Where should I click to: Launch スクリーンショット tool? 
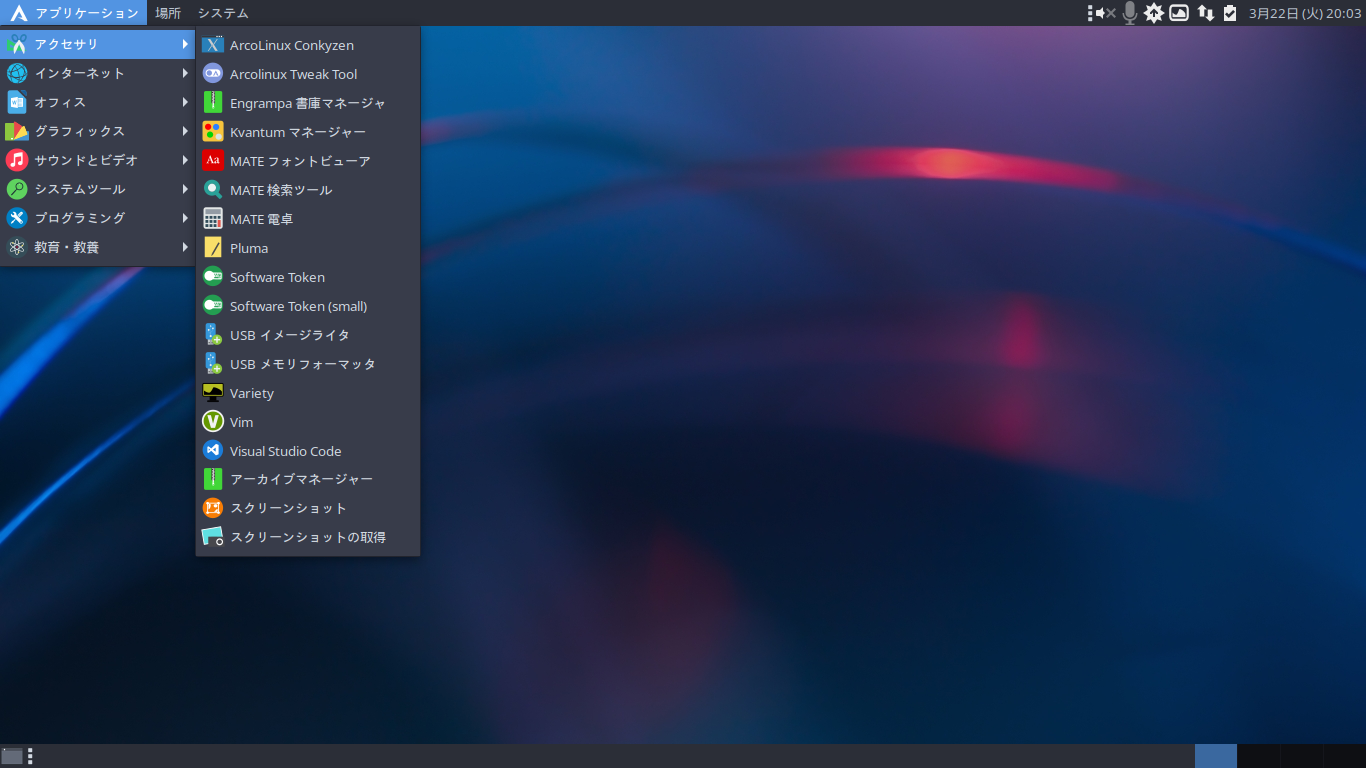coord(308,508)
